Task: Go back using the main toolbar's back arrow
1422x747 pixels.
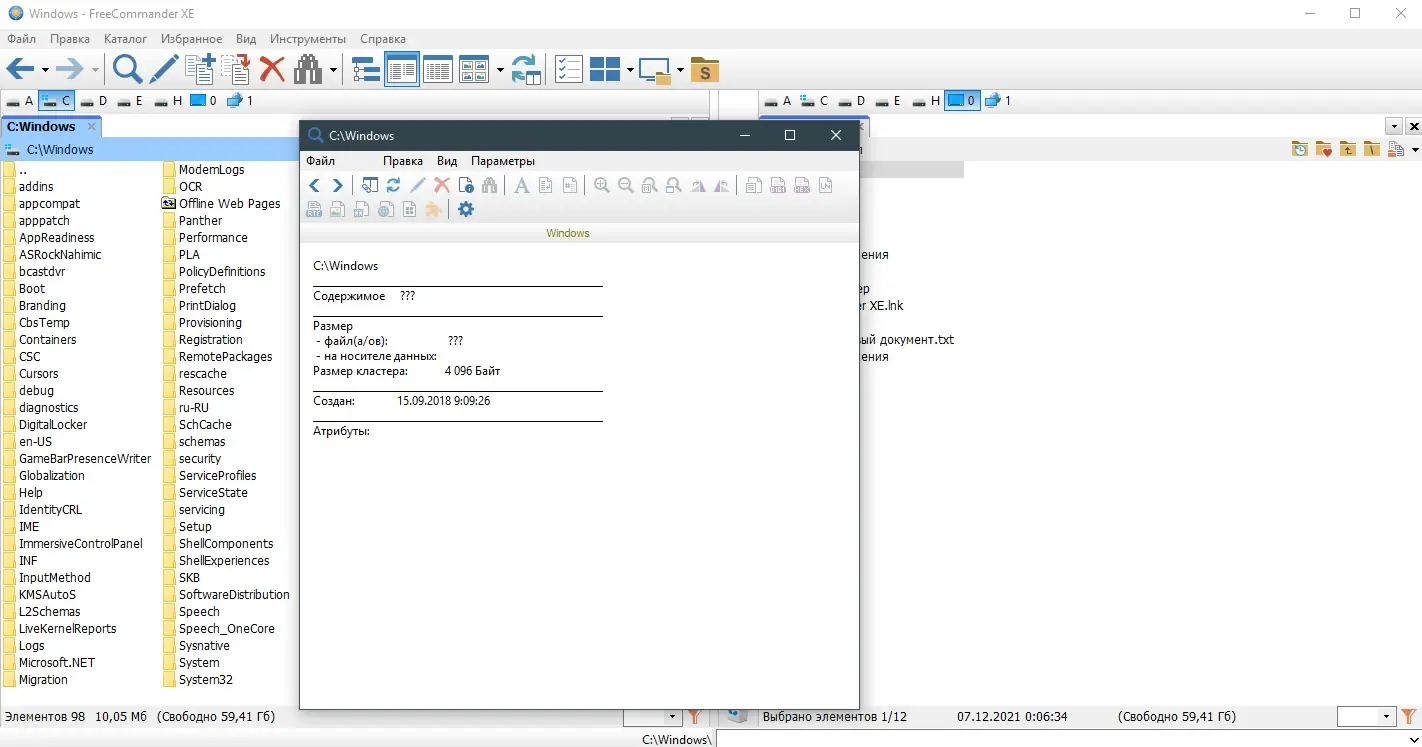Action: pos(19,69)
